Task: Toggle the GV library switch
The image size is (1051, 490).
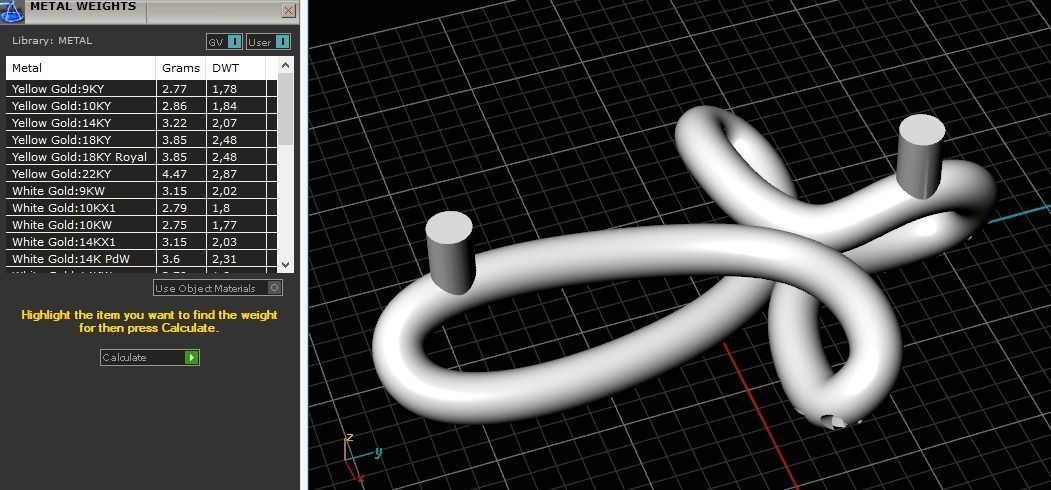Action: click(224, 42)
